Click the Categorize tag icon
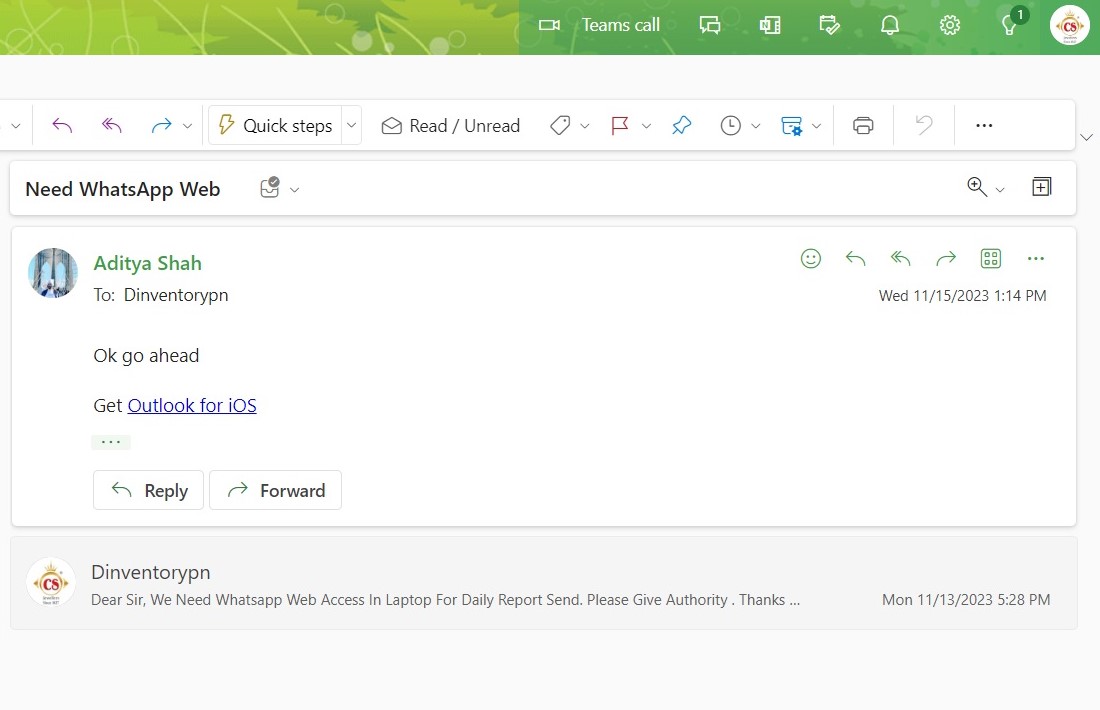 pyautogui.click(x=560, y=126)
